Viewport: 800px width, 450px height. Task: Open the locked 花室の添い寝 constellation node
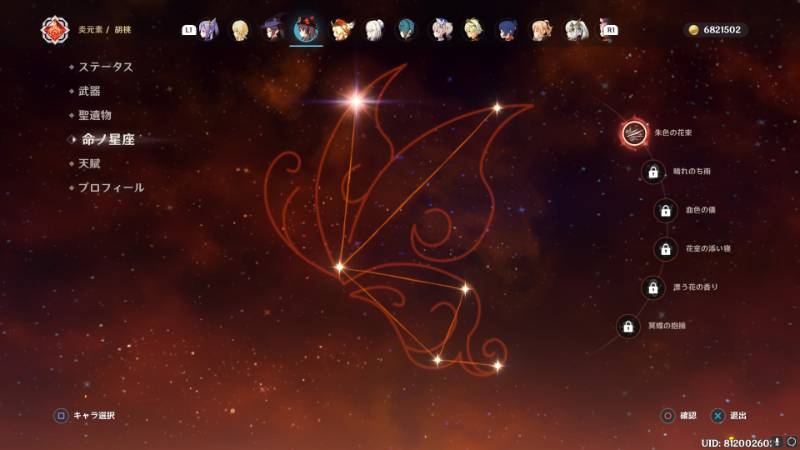click(666, 249)
